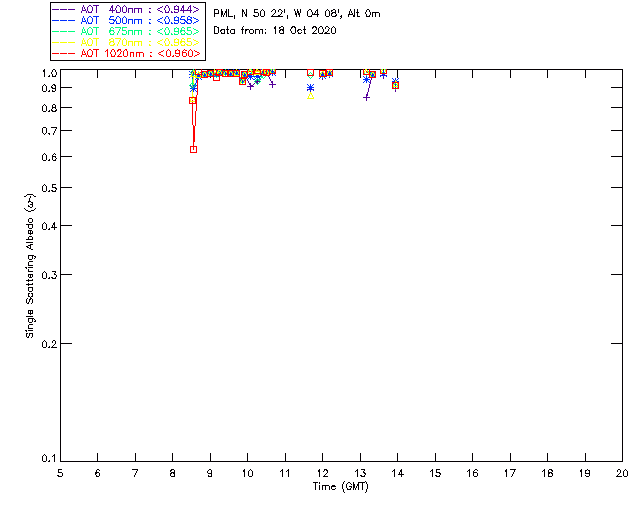
Task: Click the x-axis tick label 7
Action: tap(135, 473)
